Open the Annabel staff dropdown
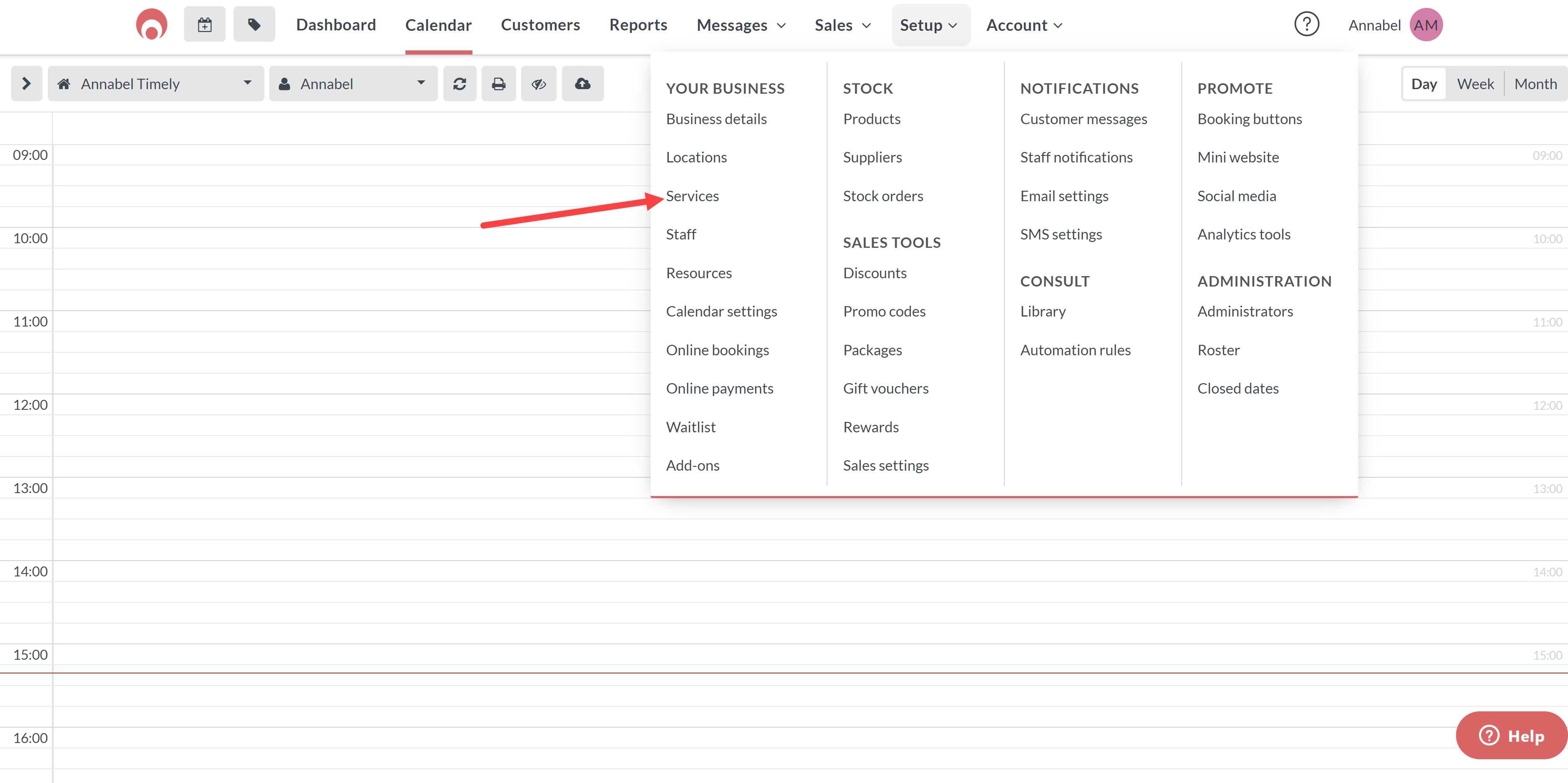1568x783 pixels. (x=353, y=83)
